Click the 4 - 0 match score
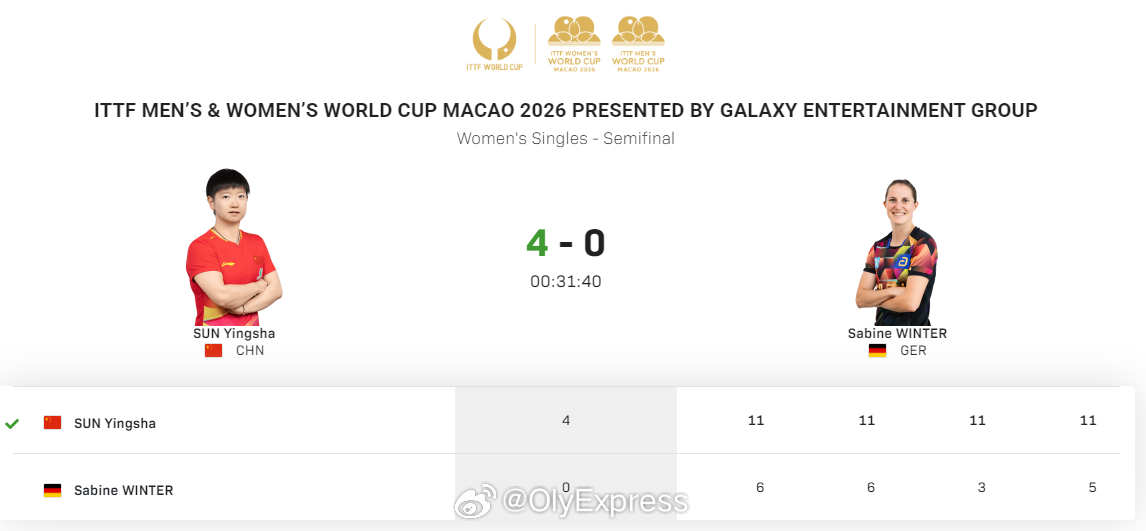 click(566, 243)
